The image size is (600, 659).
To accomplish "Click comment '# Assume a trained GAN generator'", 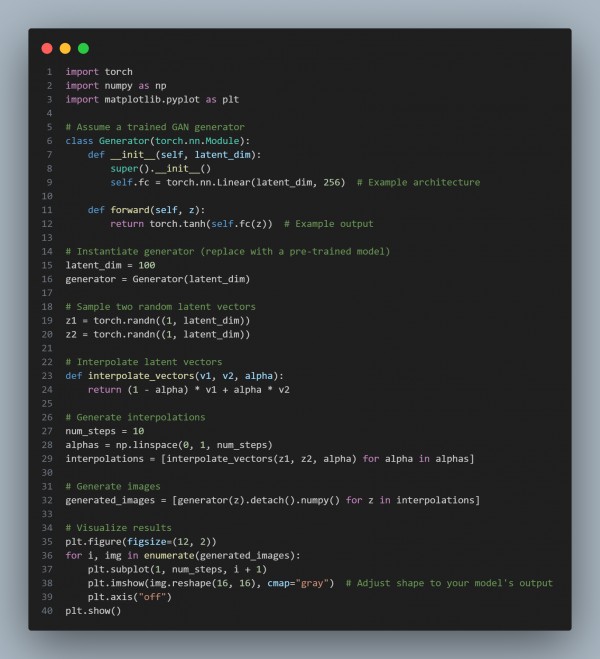I will (x=155, y=127).
